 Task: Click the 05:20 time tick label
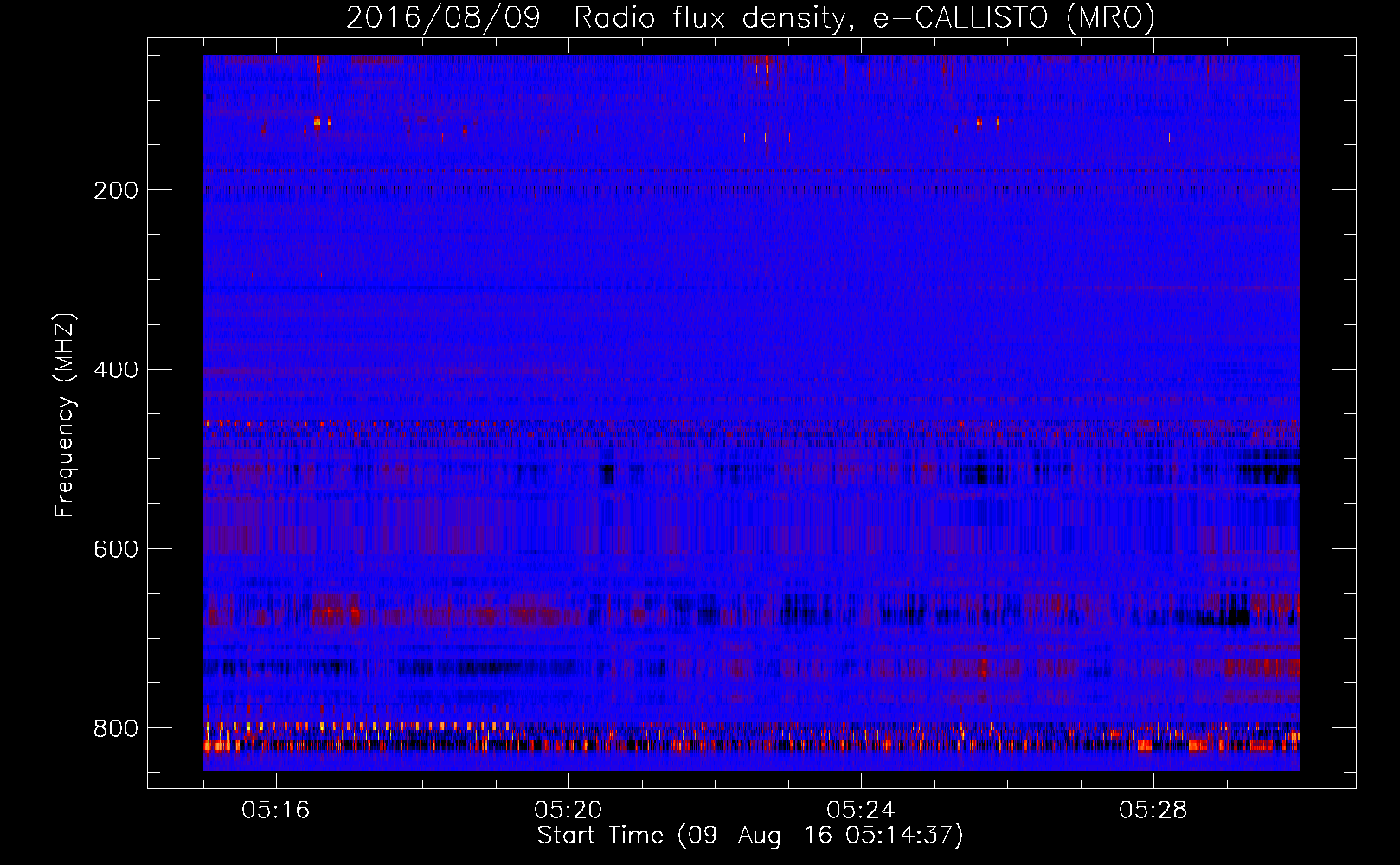click(x=568, y=811)
